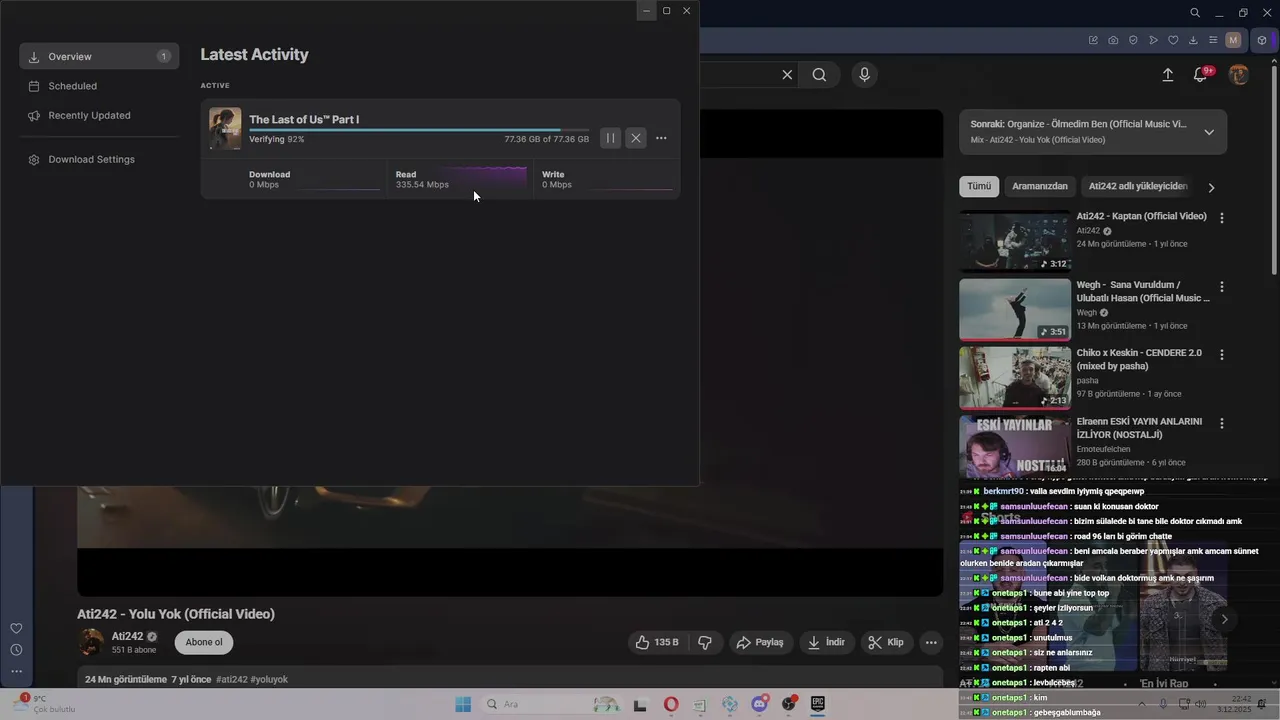Expand the Sonraki mix playlist chevron
Viewport: 1280px width, 720px height.
point(1209,132)
